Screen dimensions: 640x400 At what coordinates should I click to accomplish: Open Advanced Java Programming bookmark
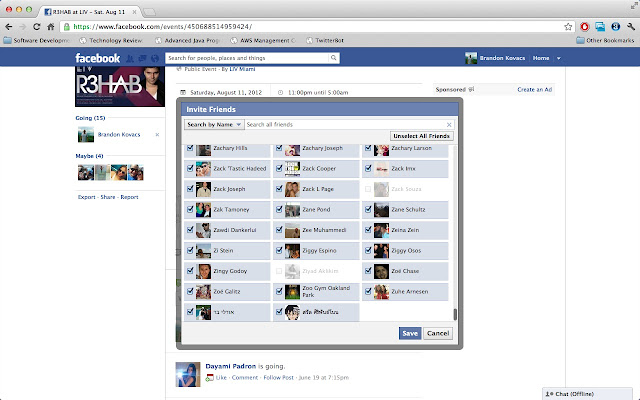188,40
